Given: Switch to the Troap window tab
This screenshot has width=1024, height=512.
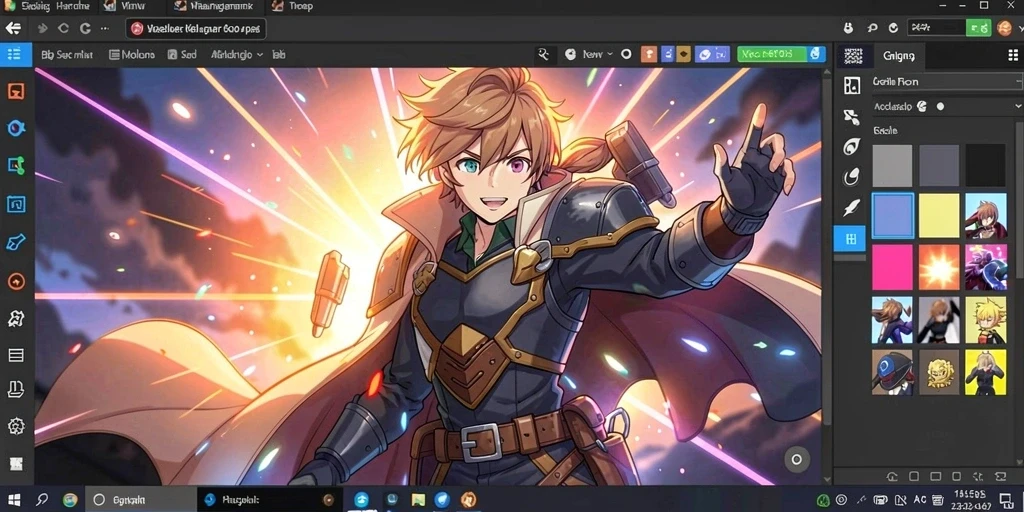Looking at the screenshot, I should coord(291,7).
